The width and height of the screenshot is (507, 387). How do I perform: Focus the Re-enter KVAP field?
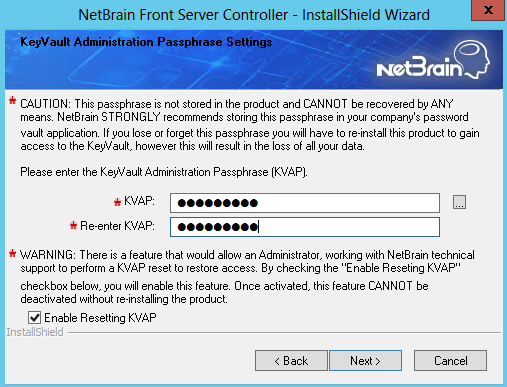pyautogui.click(x=305, y=227)
